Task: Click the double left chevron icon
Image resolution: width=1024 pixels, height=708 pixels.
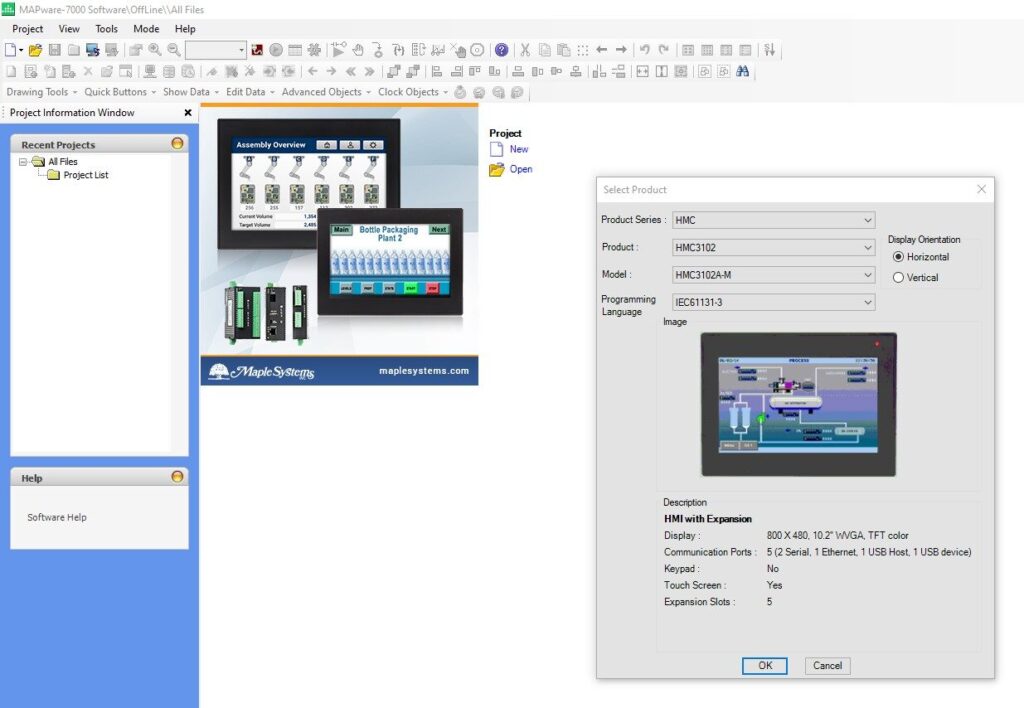Action: pyautogui.click(x=351, y=72)
